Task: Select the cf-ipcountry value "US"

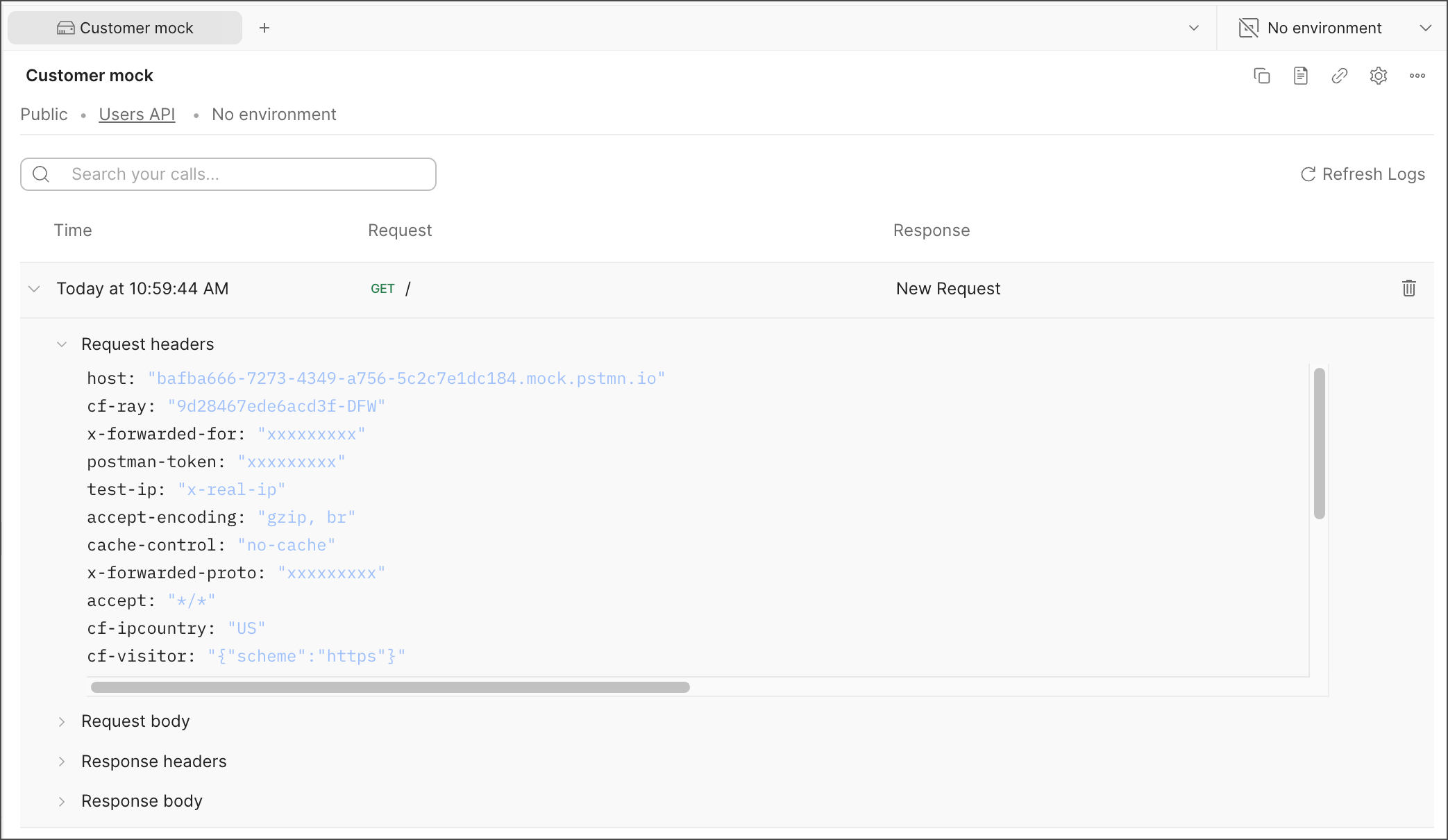Action: click(246, 628)
